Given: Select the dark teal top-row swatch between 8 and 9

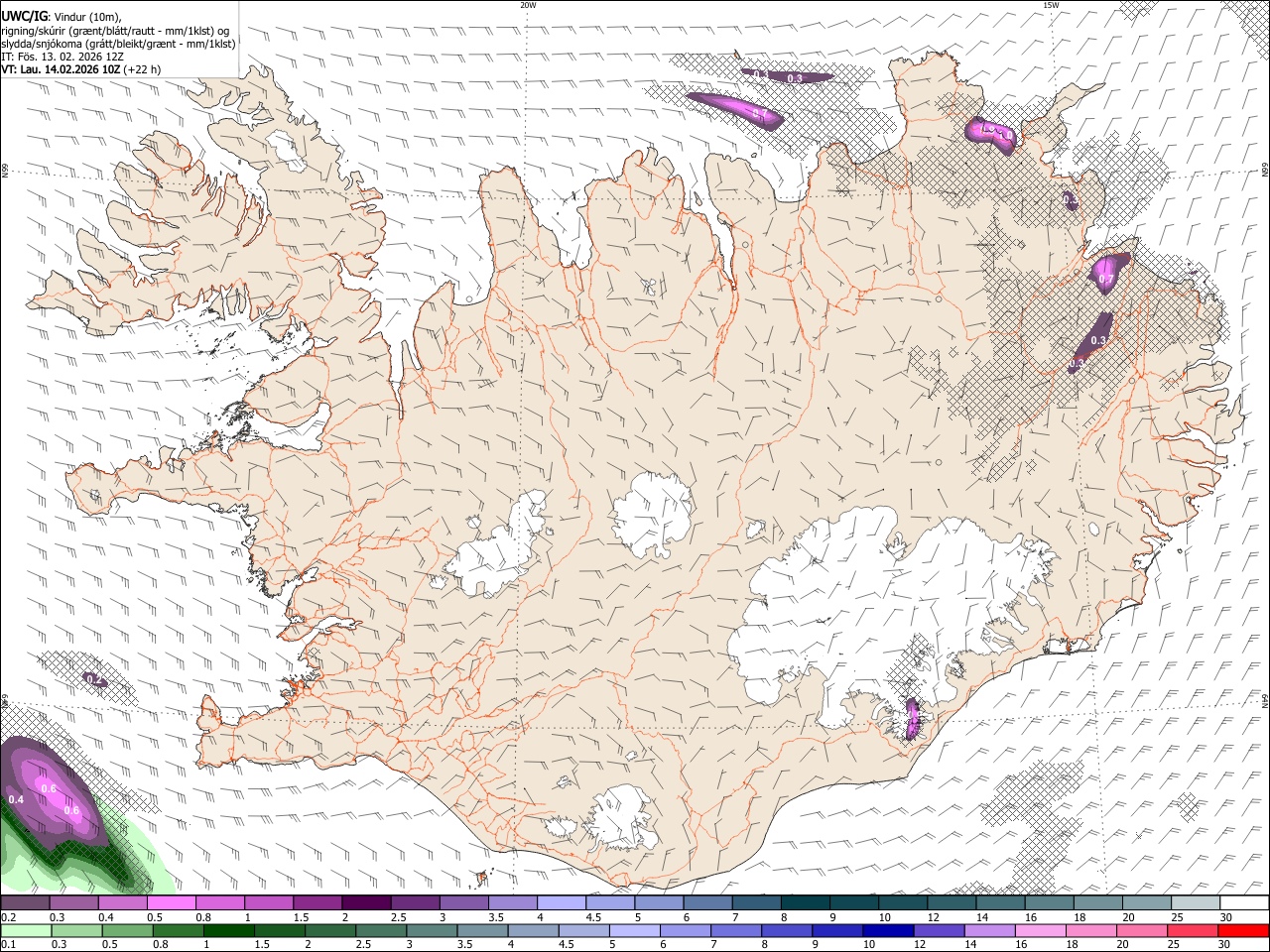Looking at the screenshot, I should tap(806, 902).
